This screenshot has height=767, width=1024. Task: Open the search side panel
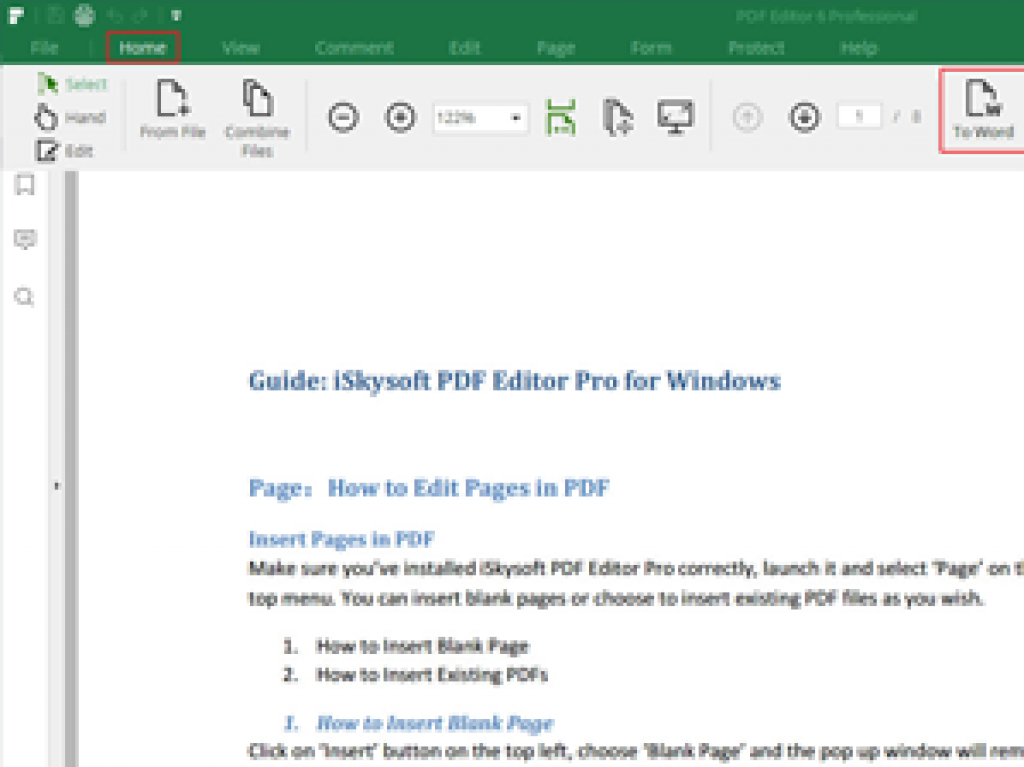coord(24,297)
